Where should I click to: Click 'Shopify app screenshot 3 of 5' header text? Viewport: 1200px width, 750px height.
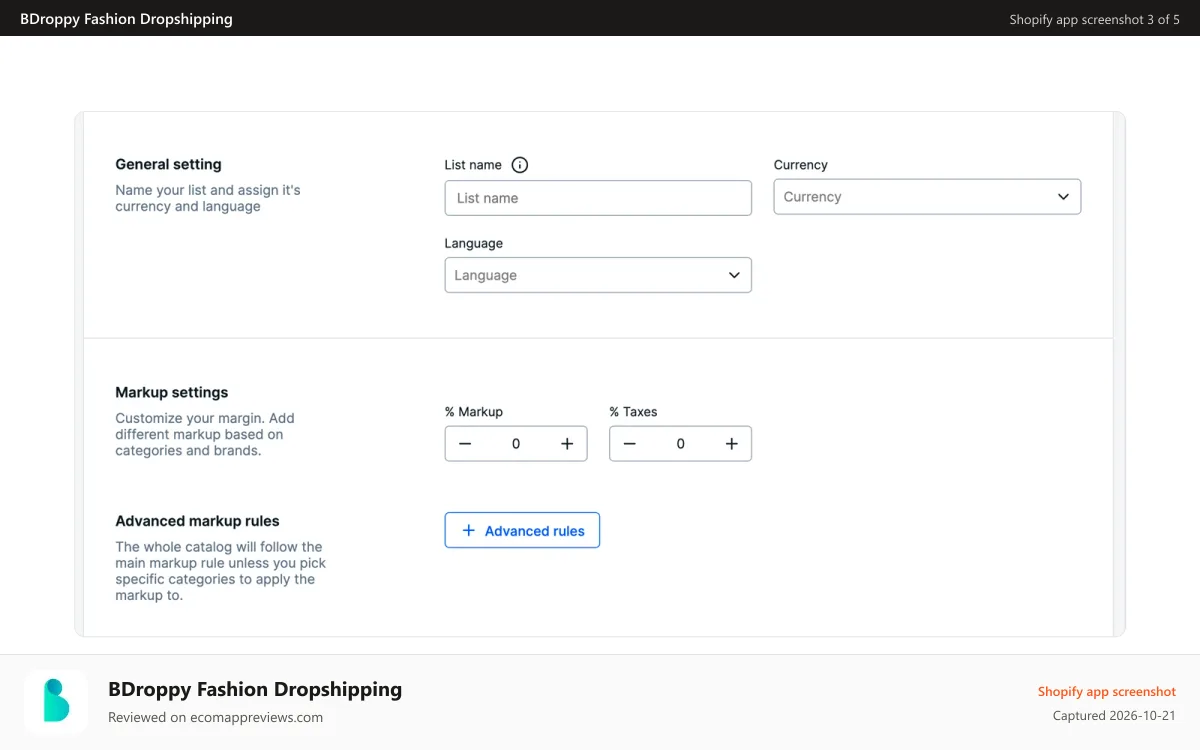point(1095,19)
